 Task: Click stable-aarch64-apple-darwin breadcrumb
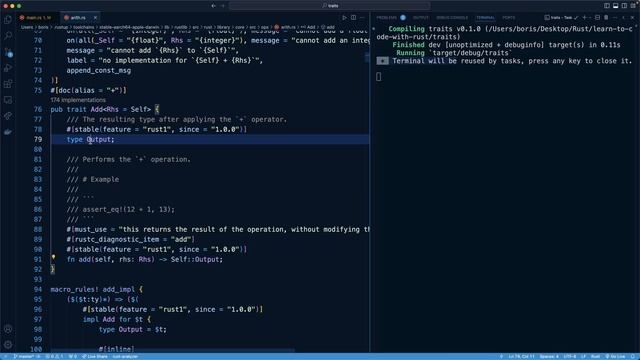[129, 27]
